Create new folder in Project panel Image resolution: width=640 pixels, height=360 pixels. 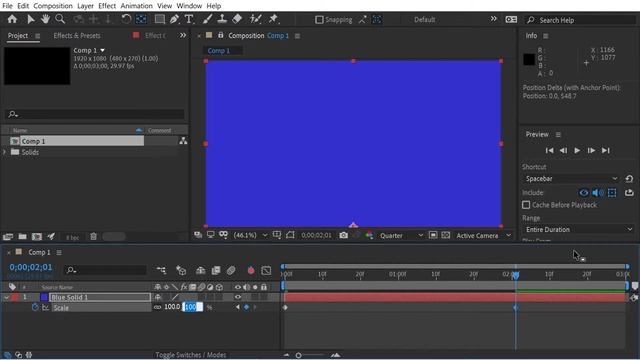22,236
